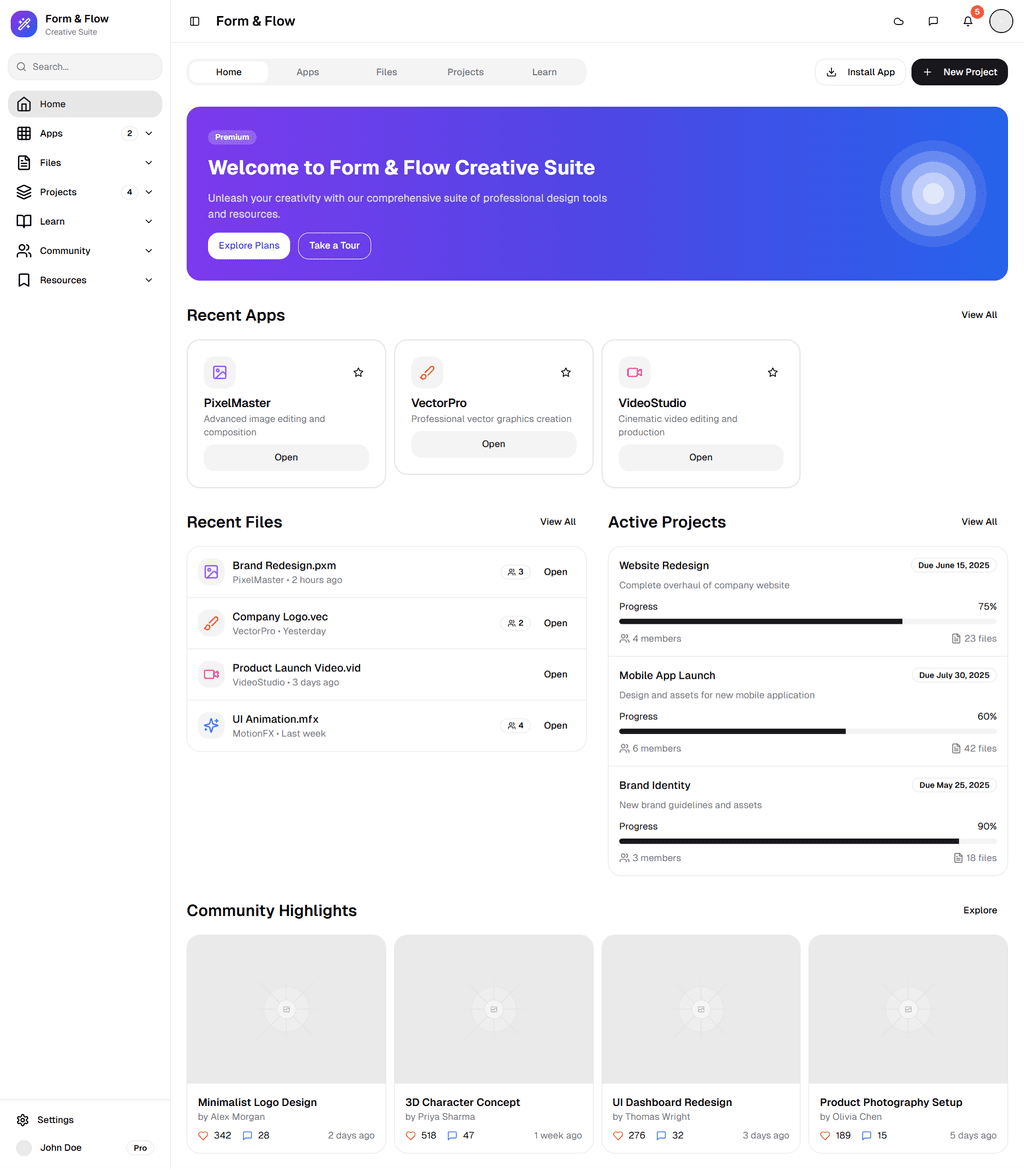1024x1170 pixels.
Task: Expand the Files sidebar chevron
Action: [149, 163]
